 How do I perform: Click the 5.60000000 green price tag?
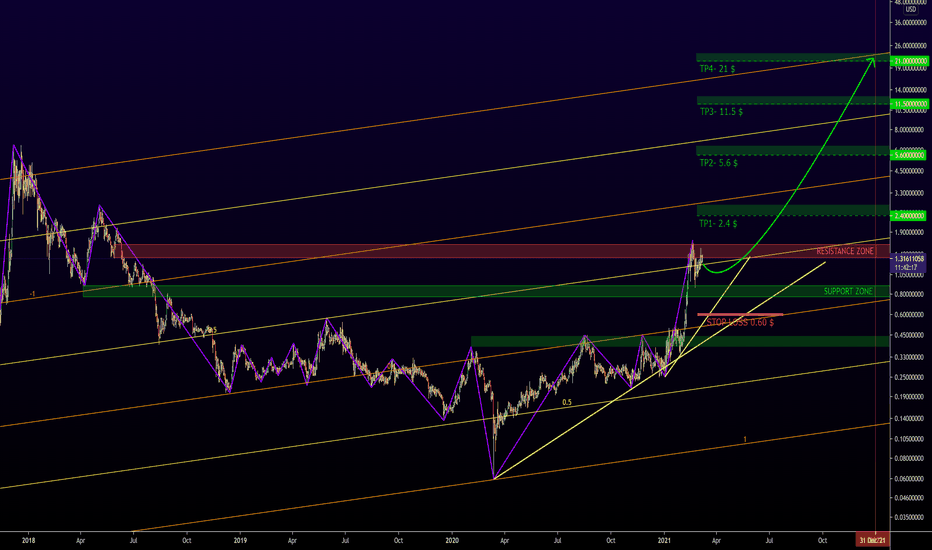point(909,155)
